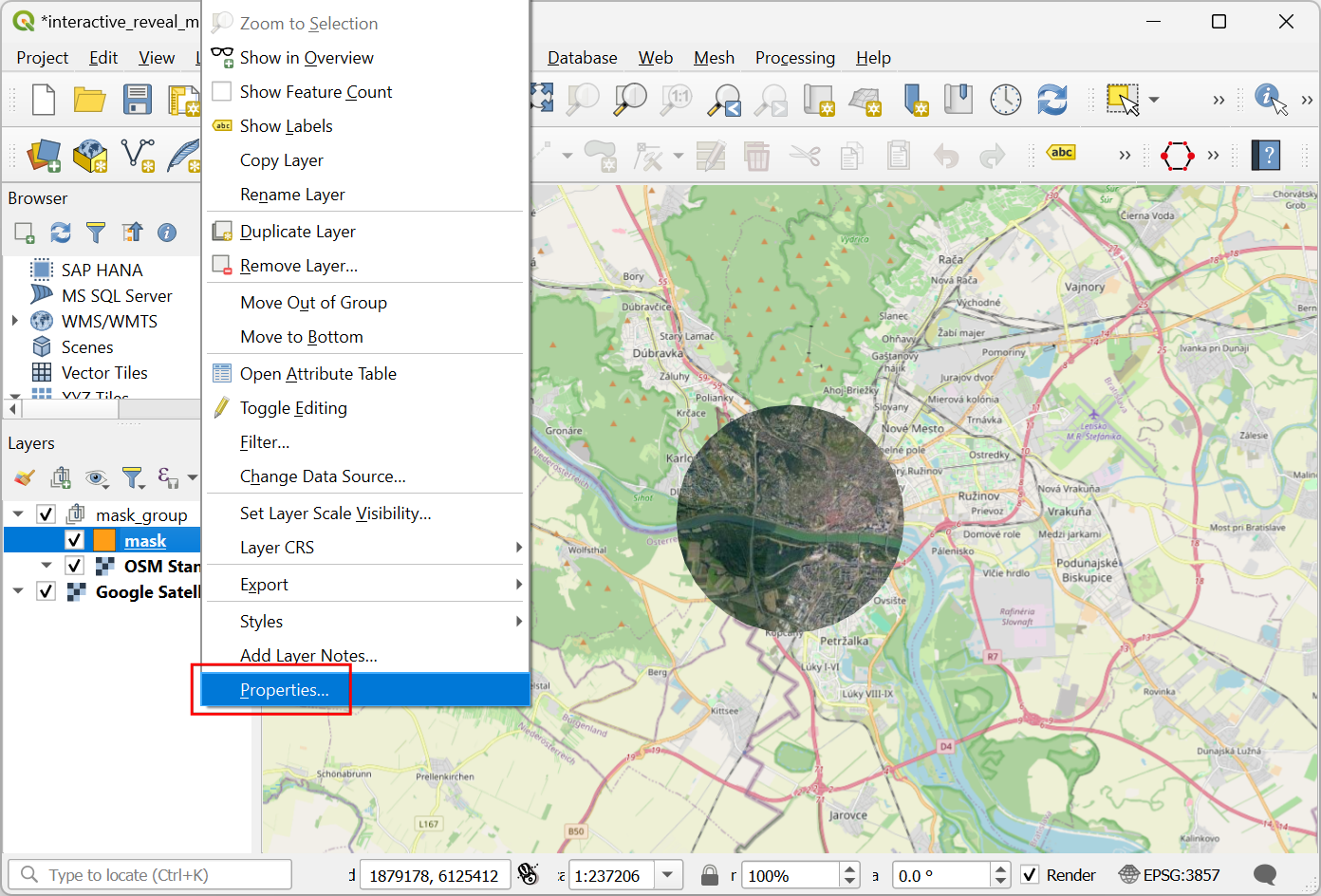Image resolution: width=1321 pixels, height=896 pixels.
Task: Toggle the Show Feature Count checkbox
Action: pyautogui.click(x=222, y=92)
